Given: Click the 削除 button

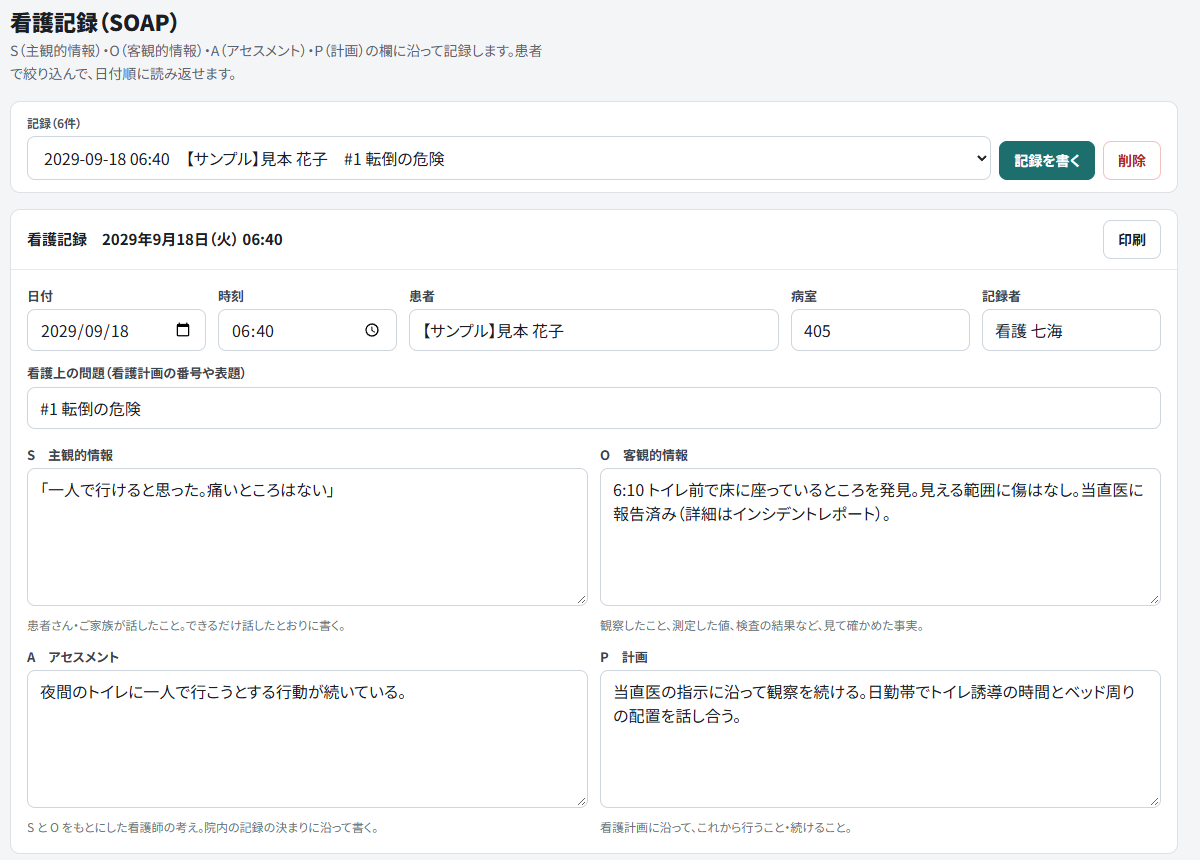Looking at the screenshot, I should 1132,160.
